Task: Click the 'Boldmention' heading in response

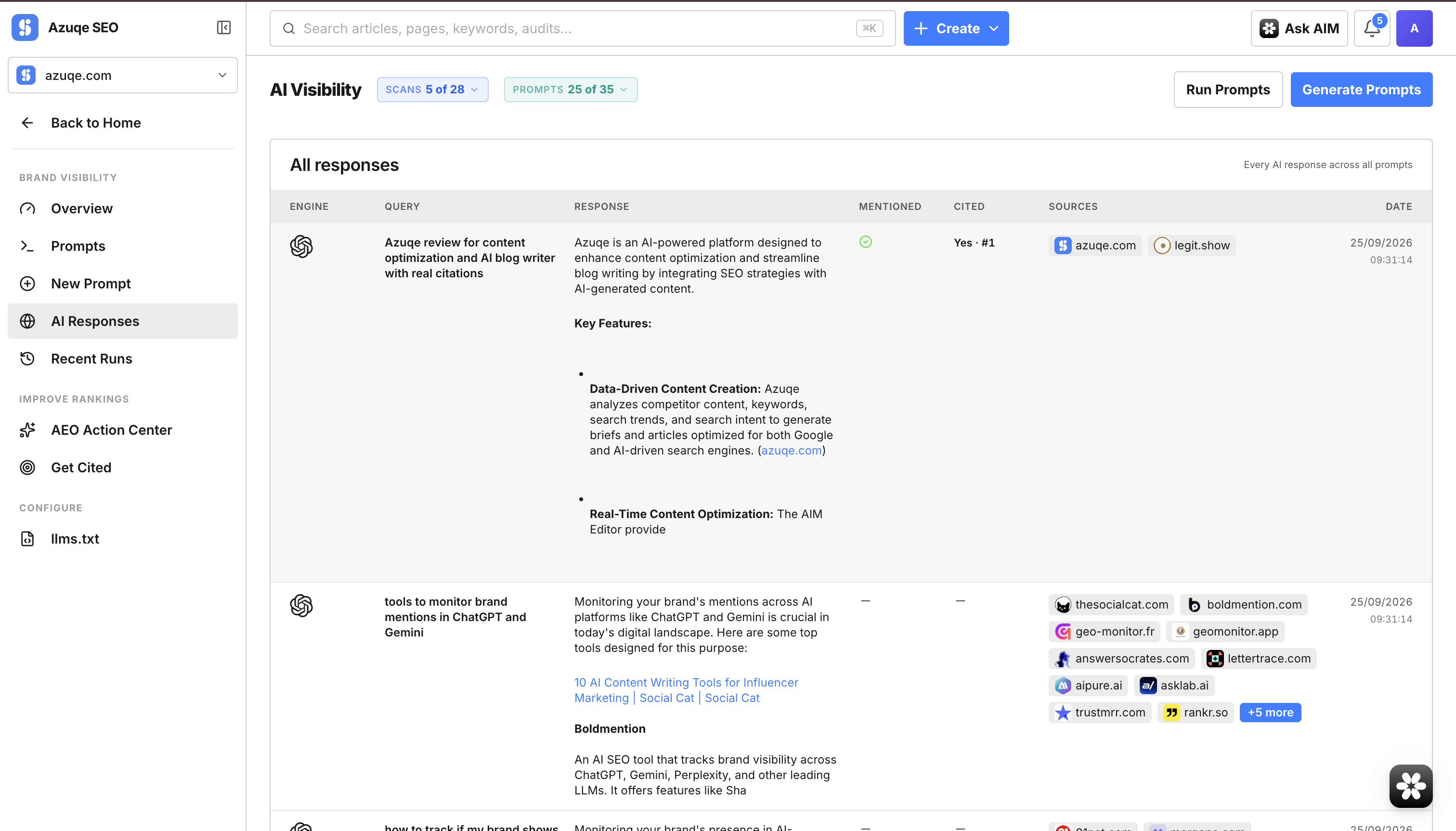Action: tap(610, 729)
